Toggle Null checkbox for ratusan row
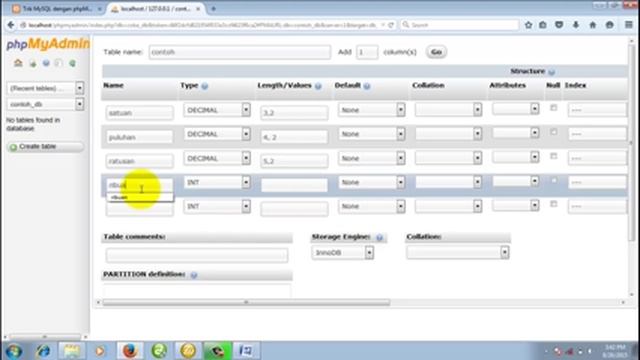 553,156
